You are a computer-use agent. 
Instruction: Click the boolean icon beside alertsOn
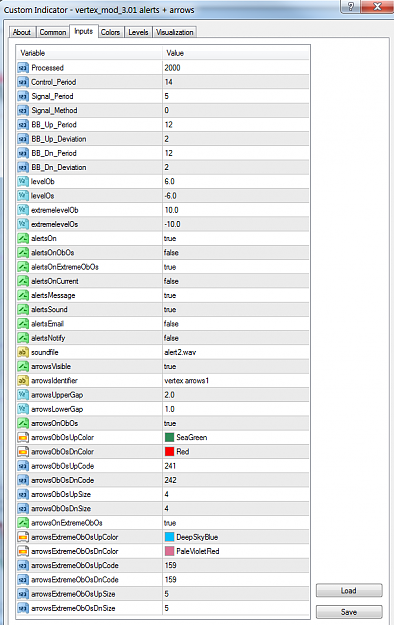pyautogui.click(x=23, y=238)
